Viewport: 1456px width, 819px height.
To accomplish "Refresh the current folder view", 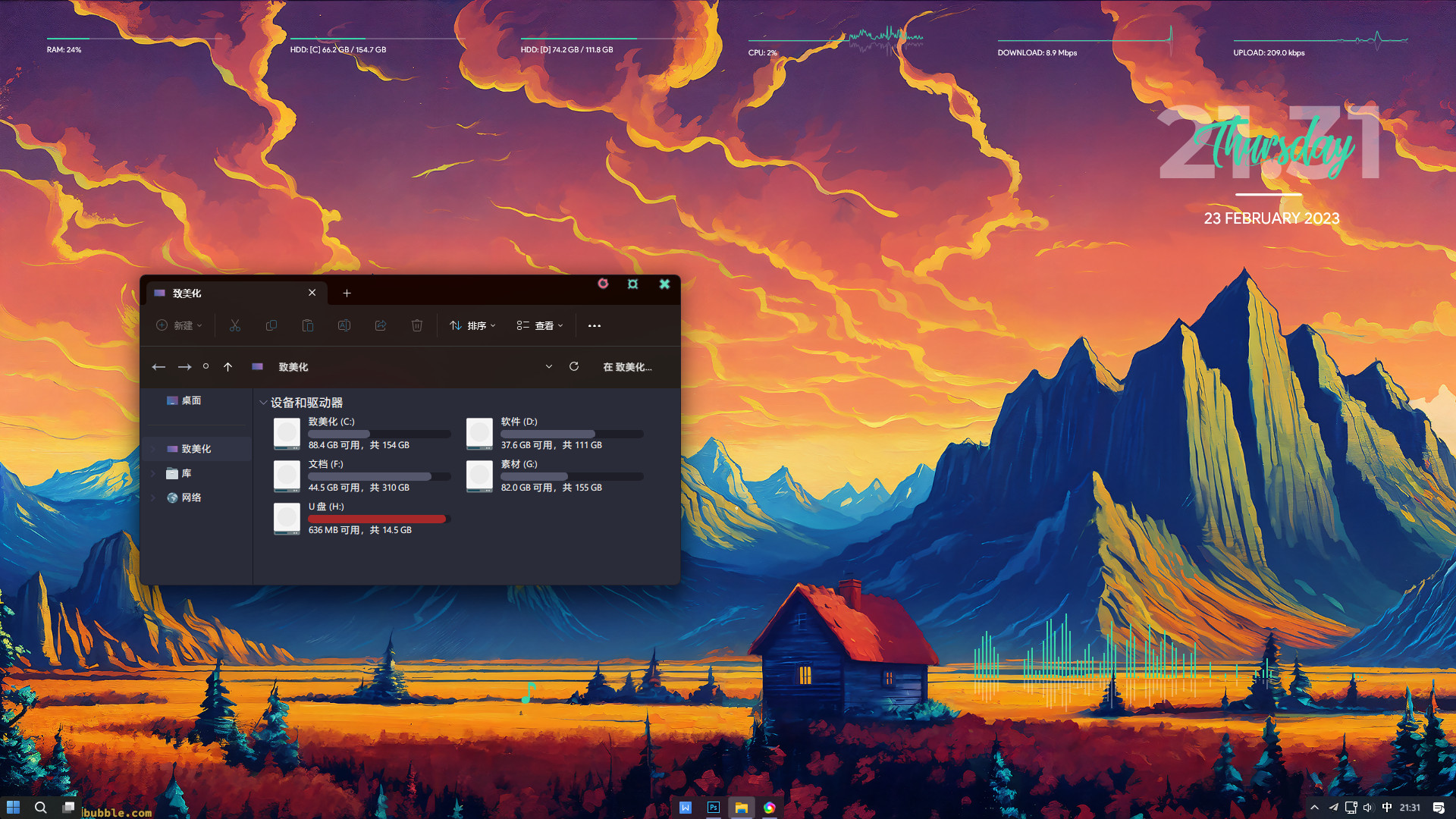I will coord(574,366).
